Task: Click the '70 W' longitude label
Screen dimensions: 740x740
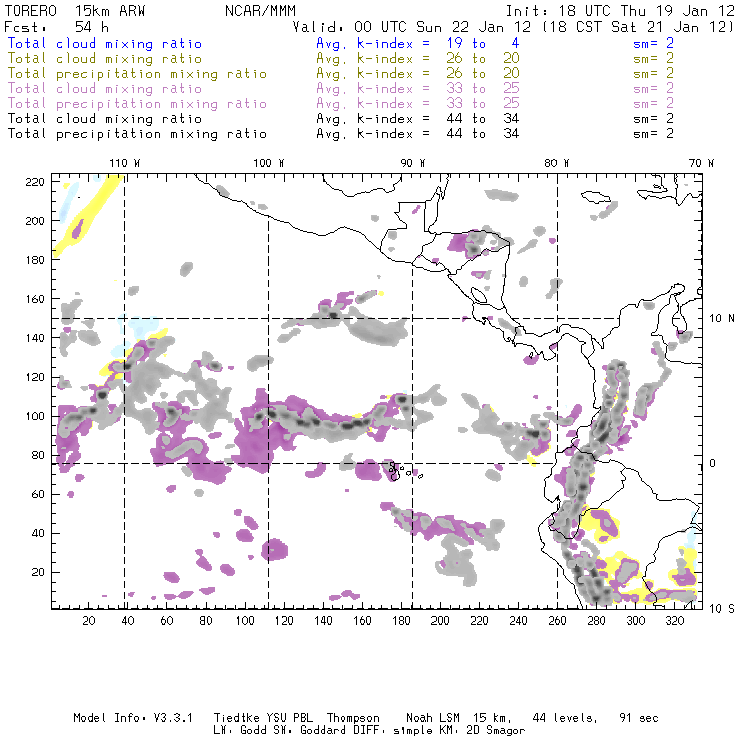Action: (701, 163)
